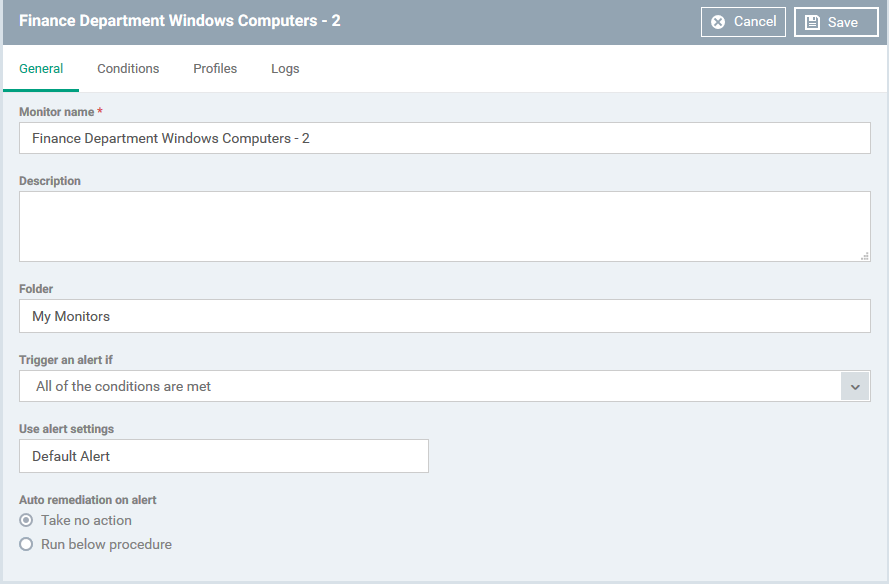Save the monitor with the Save button
Screen dimensions: 889x584
836,22
